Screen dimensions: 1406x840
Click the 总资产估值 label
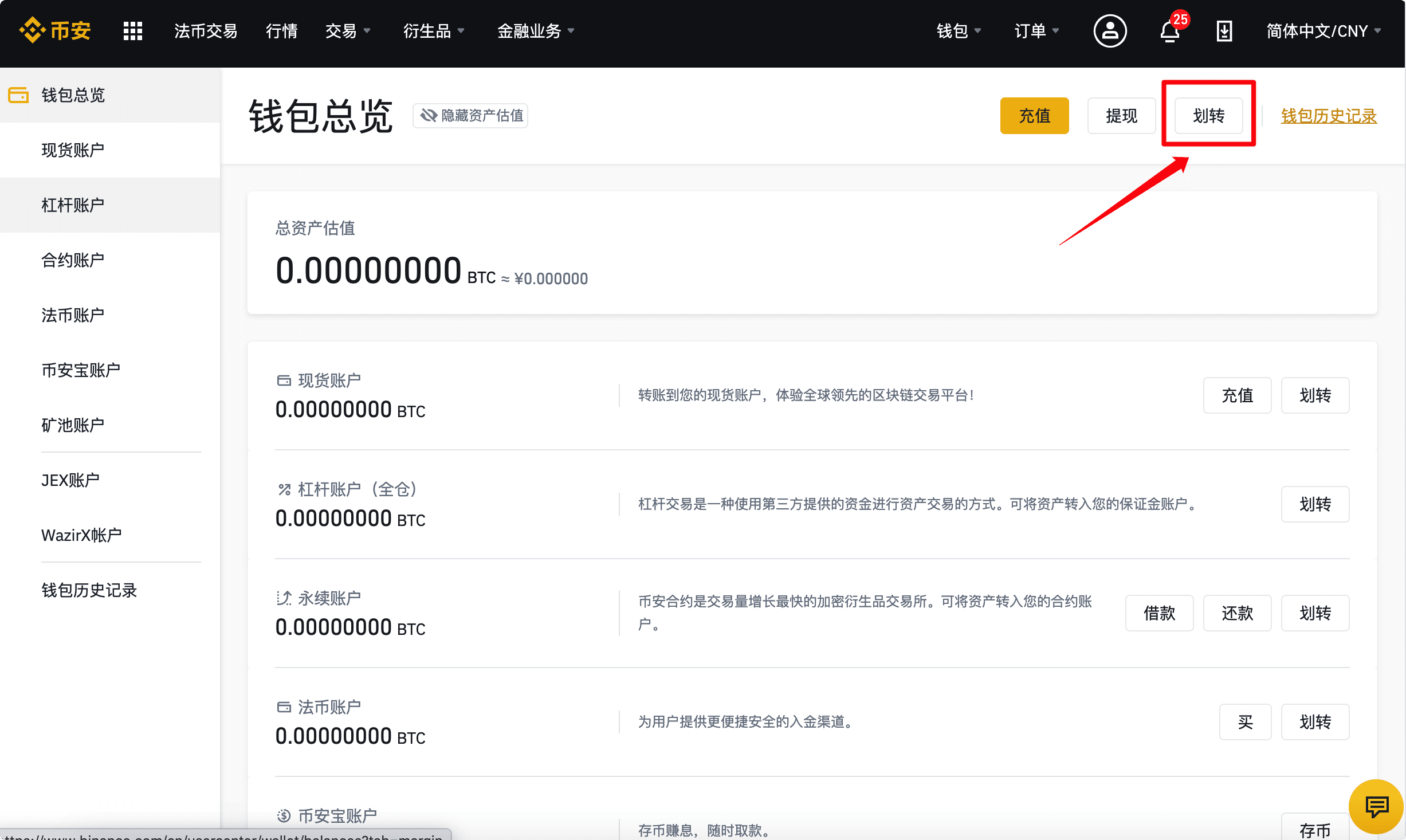click(x=315, y=228)
